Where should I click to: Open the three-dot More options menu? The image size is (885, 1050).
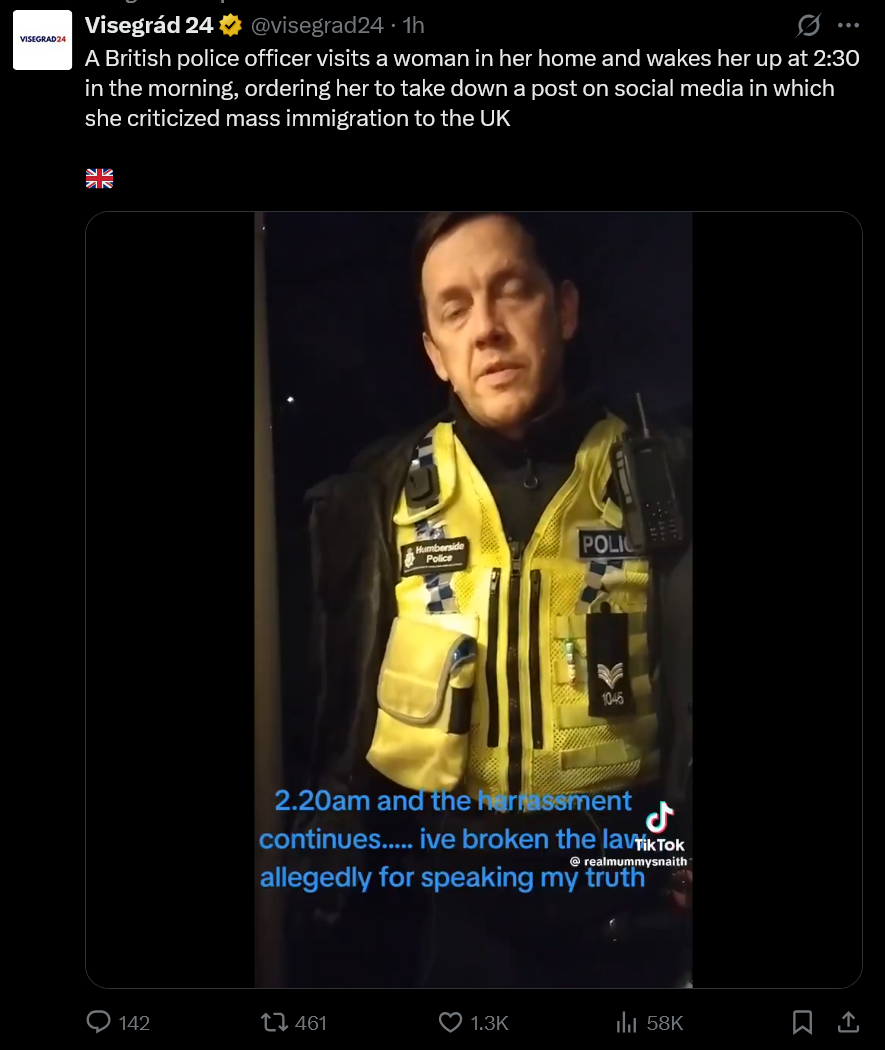(x=848, y=25)
